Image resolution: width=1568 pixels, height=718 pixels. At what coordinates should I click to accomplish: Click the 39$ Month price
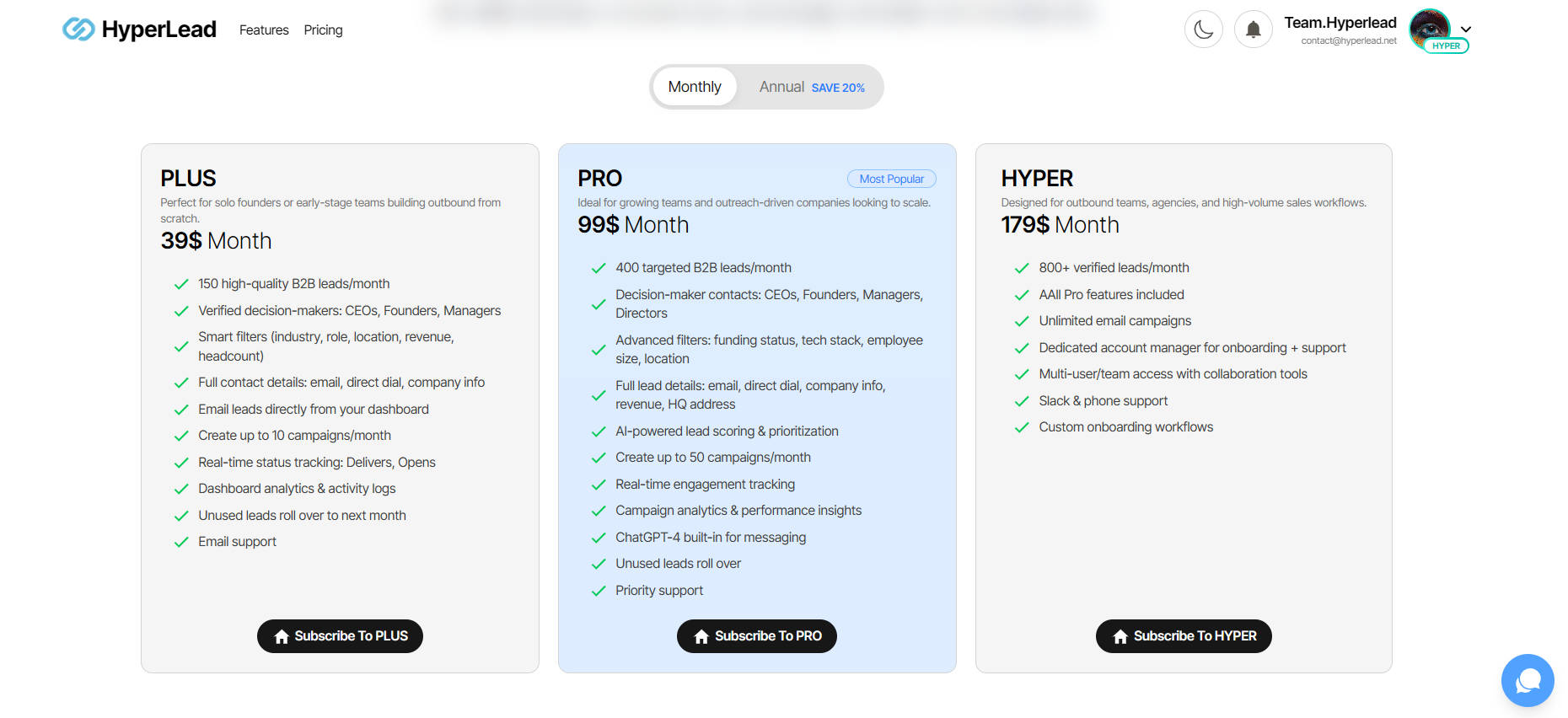click(x=216, y=241)
